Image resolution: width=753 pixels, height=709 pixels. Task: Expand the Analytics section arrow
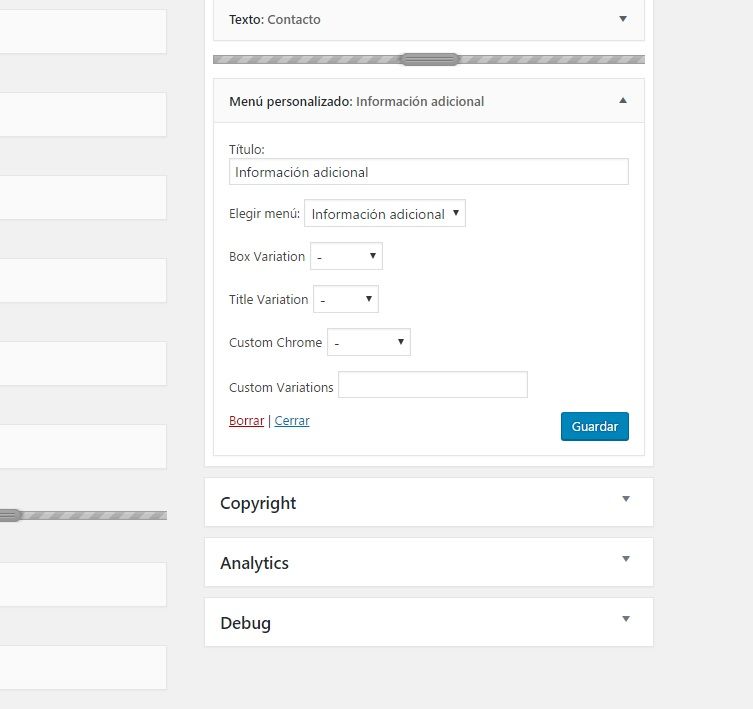pyautogui.click(x=626, y=559)
